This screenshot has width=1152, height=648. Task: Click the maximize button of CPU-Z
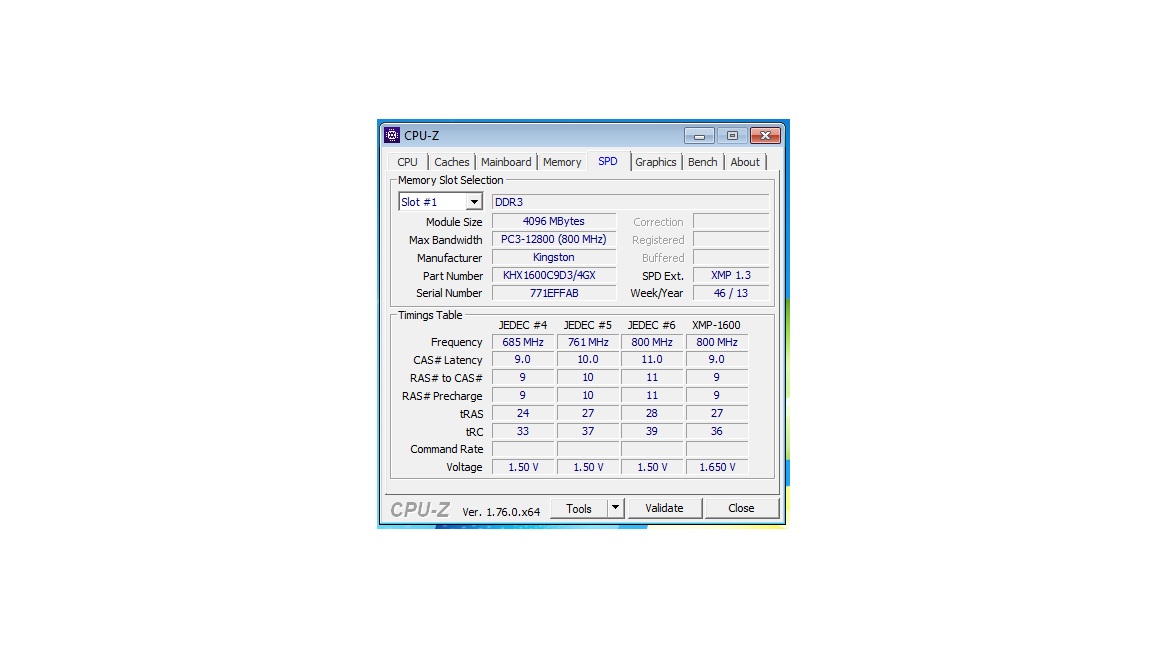click(732, 136)
